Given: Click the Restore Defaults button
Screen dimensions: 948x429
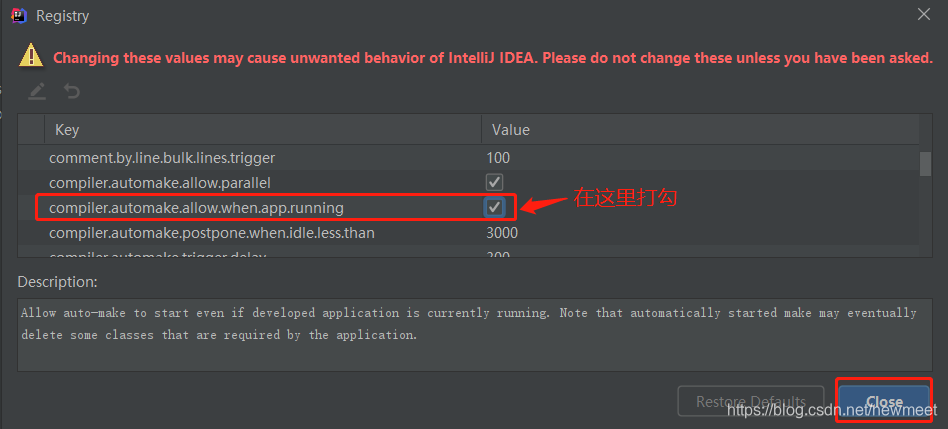Looking at the screenshot, I should [751, 401].
